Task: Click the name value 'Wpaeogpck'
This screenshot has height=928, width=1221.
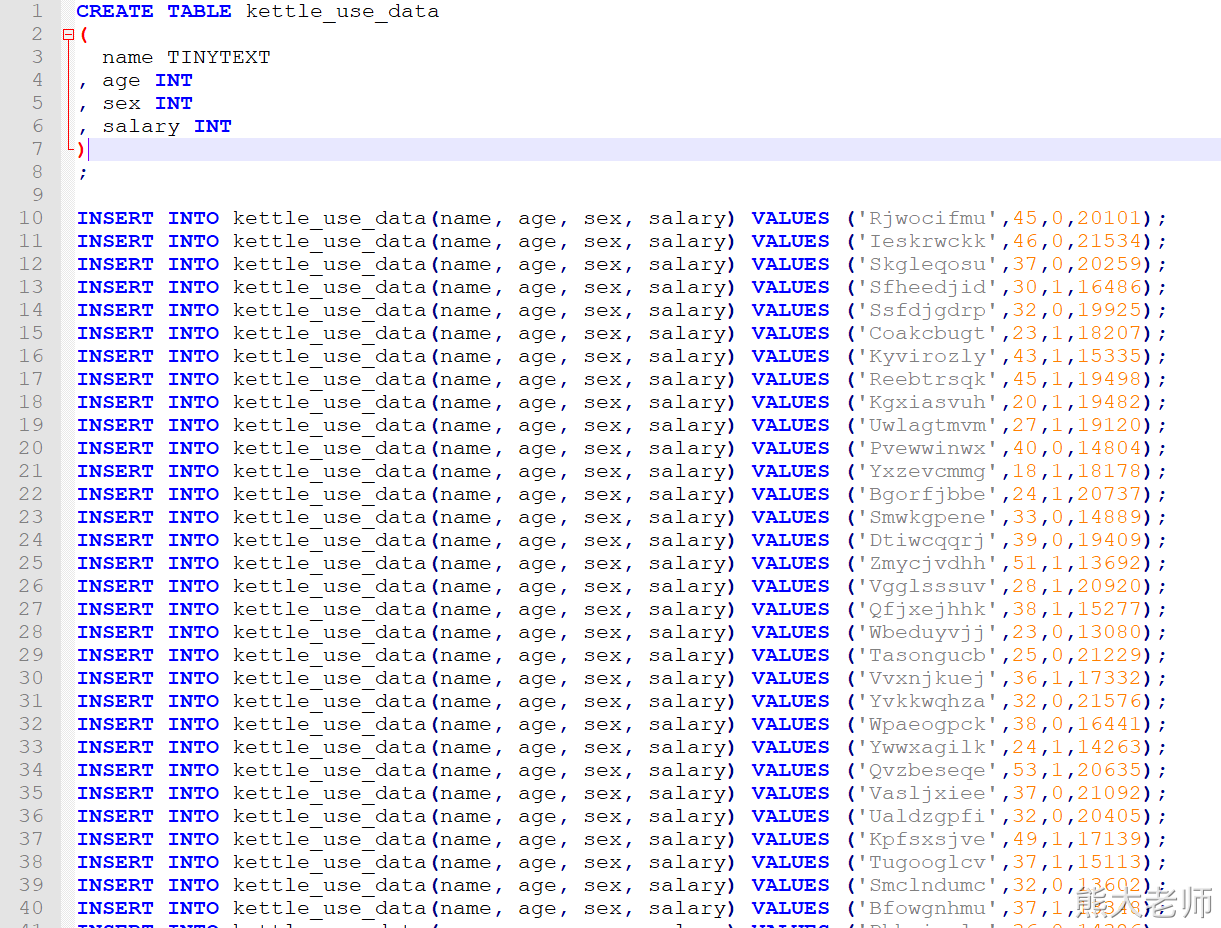Action: point(927,725)
